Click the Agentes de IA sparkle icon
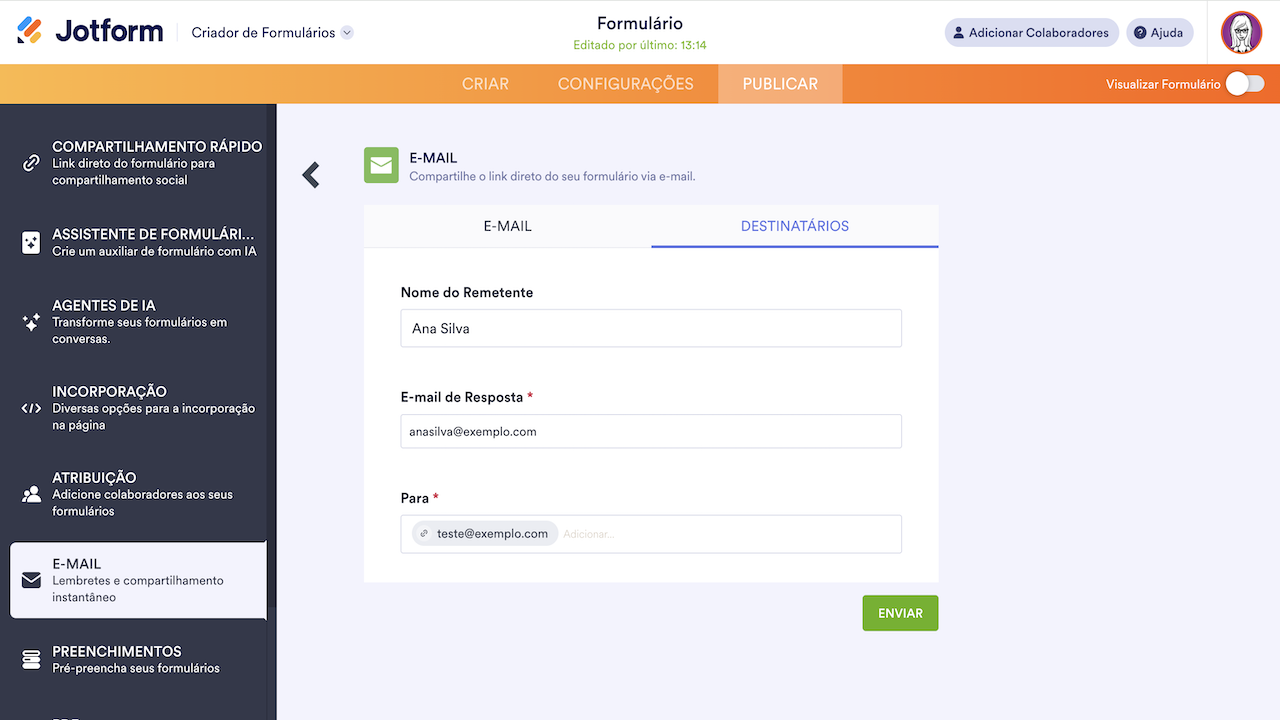Viewport: 1280px width, 720px height. (31, 322)
